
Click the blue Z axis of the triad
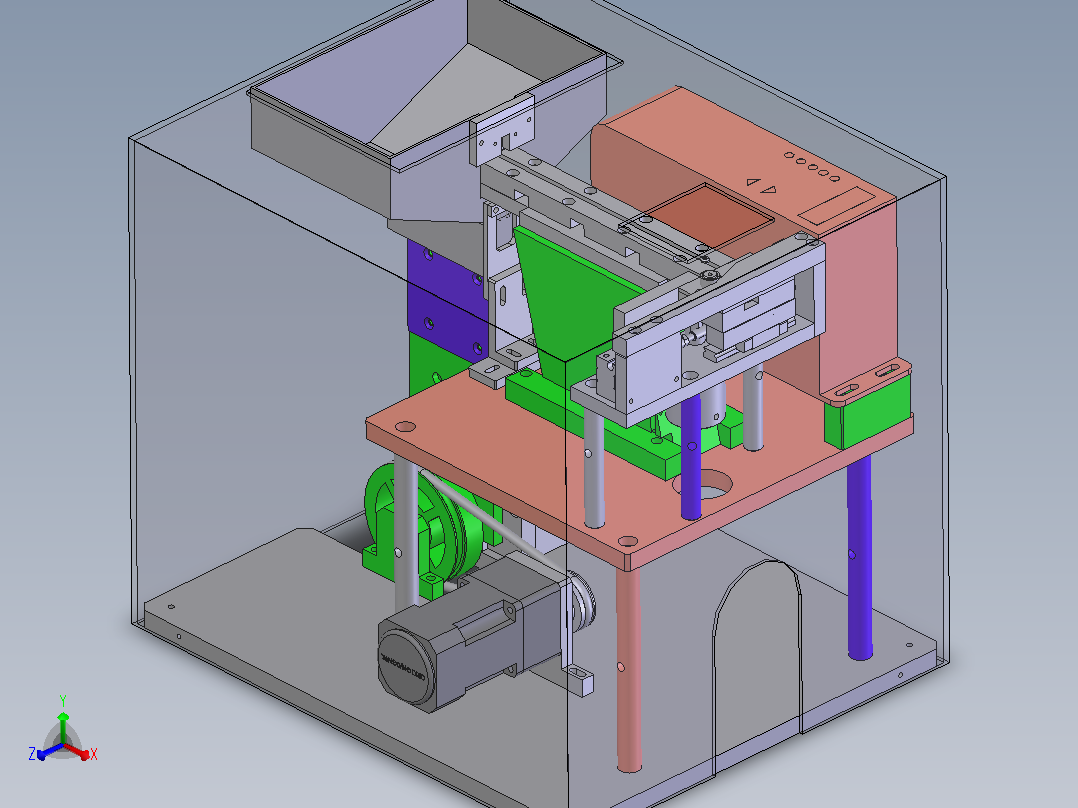[x=47, y=752]
